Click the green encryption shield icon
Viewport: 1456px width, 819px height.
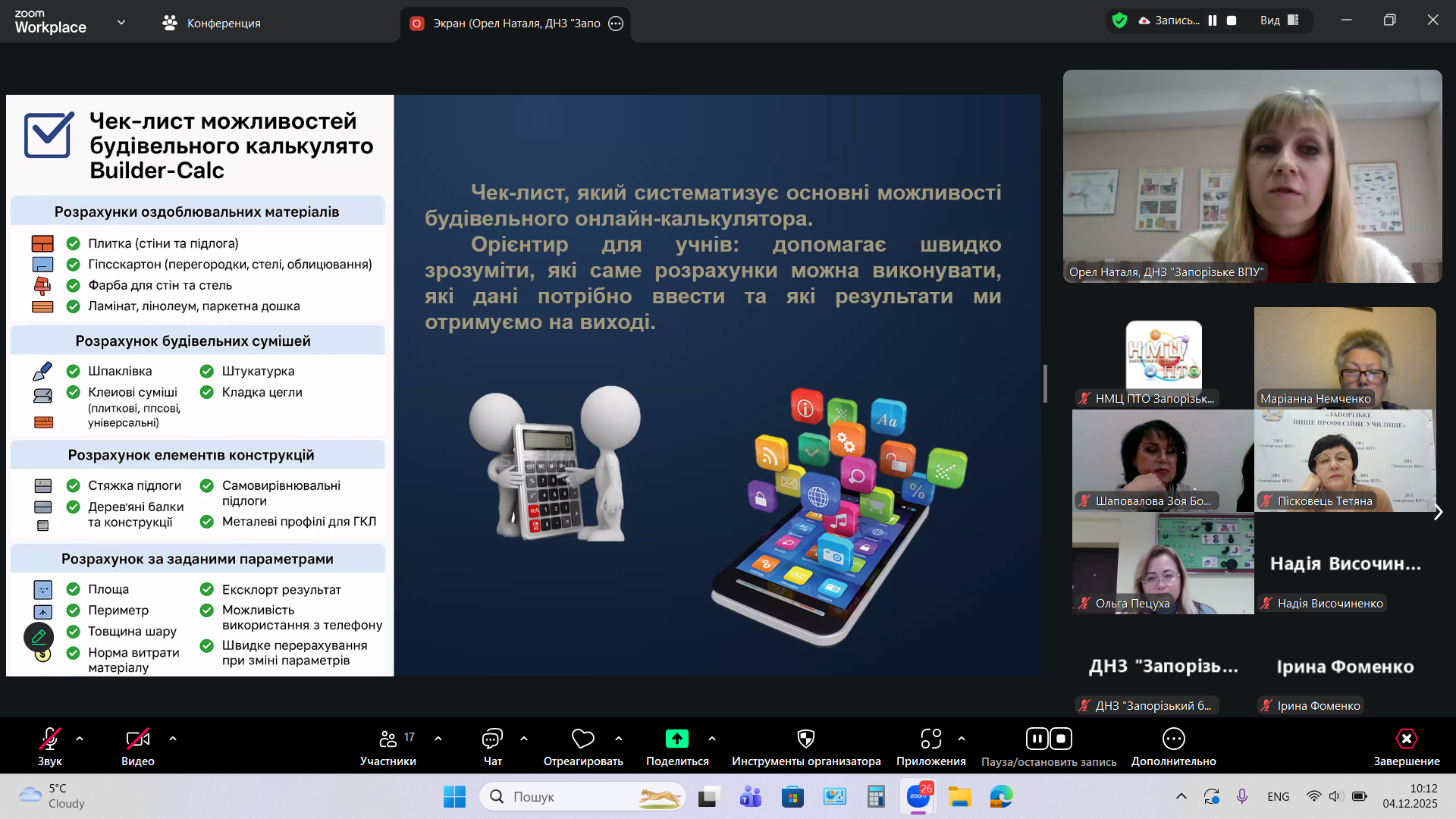tap(1119, 20)
